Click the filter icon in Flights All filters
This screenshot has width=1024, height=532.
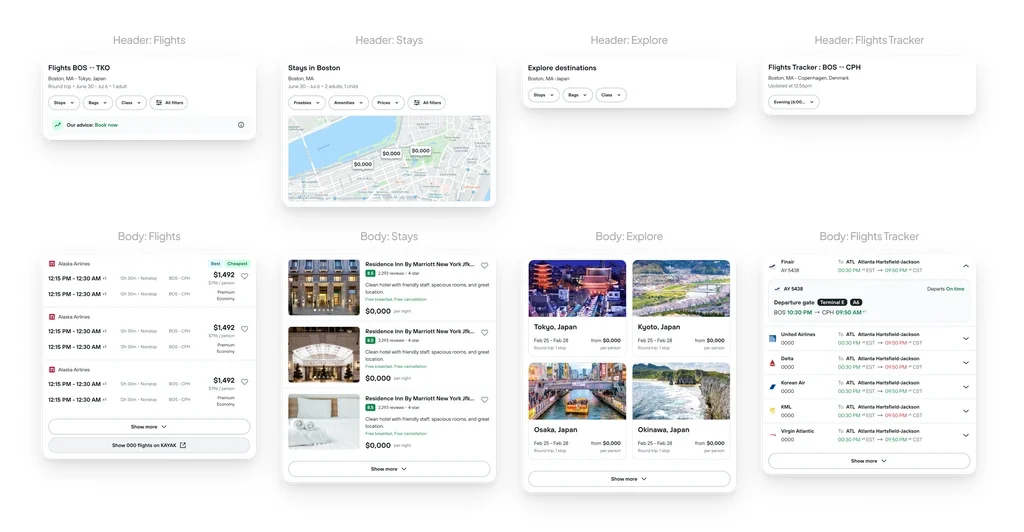point(159,102)
